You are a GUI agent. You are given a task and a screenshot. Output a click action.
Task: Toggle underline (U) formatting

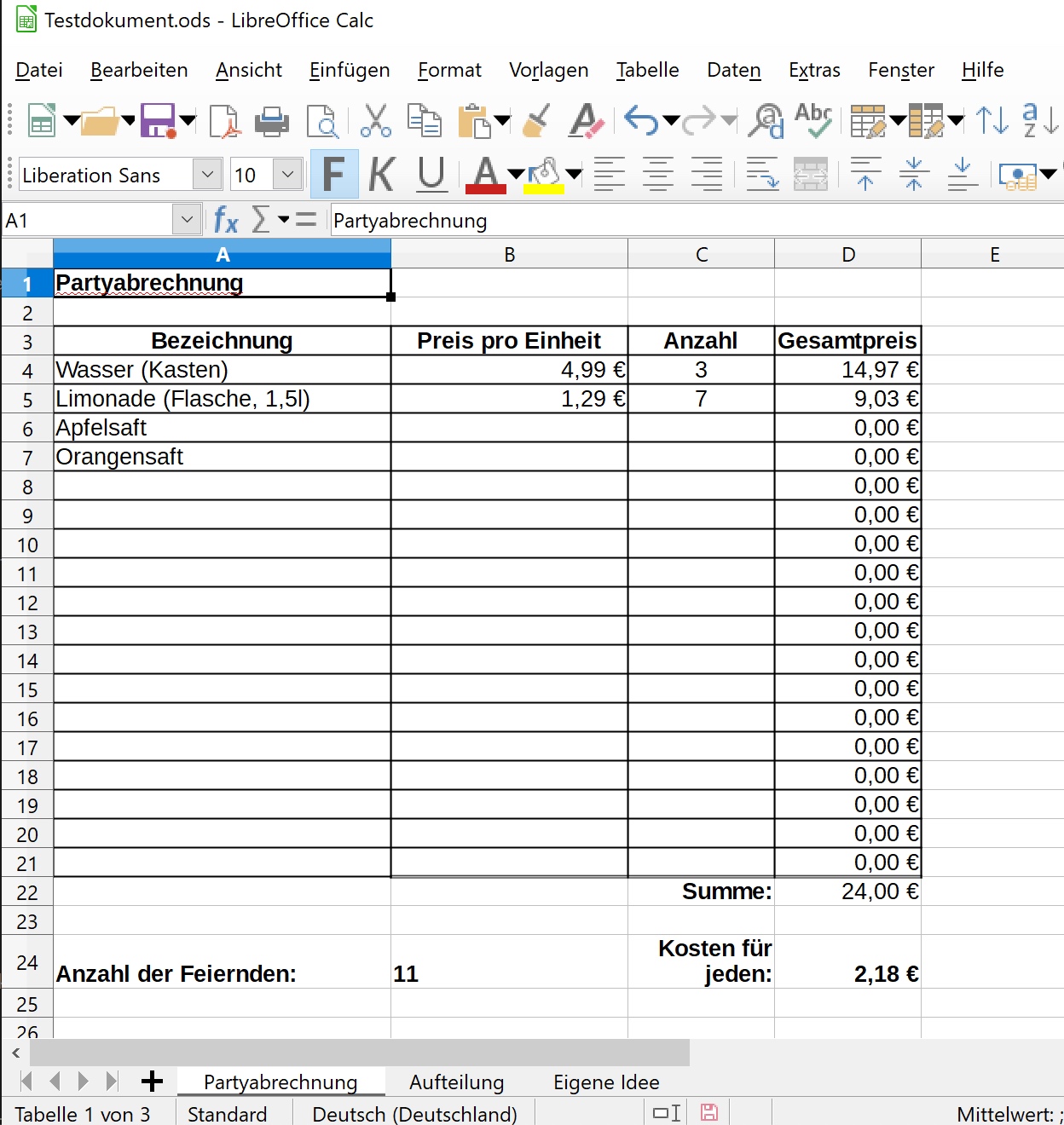(431, 175)
